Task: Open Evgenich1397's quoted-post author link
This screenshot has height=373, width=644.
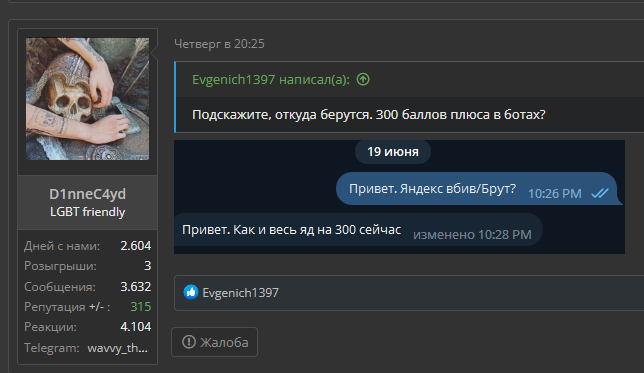Action: coord(271,80)
